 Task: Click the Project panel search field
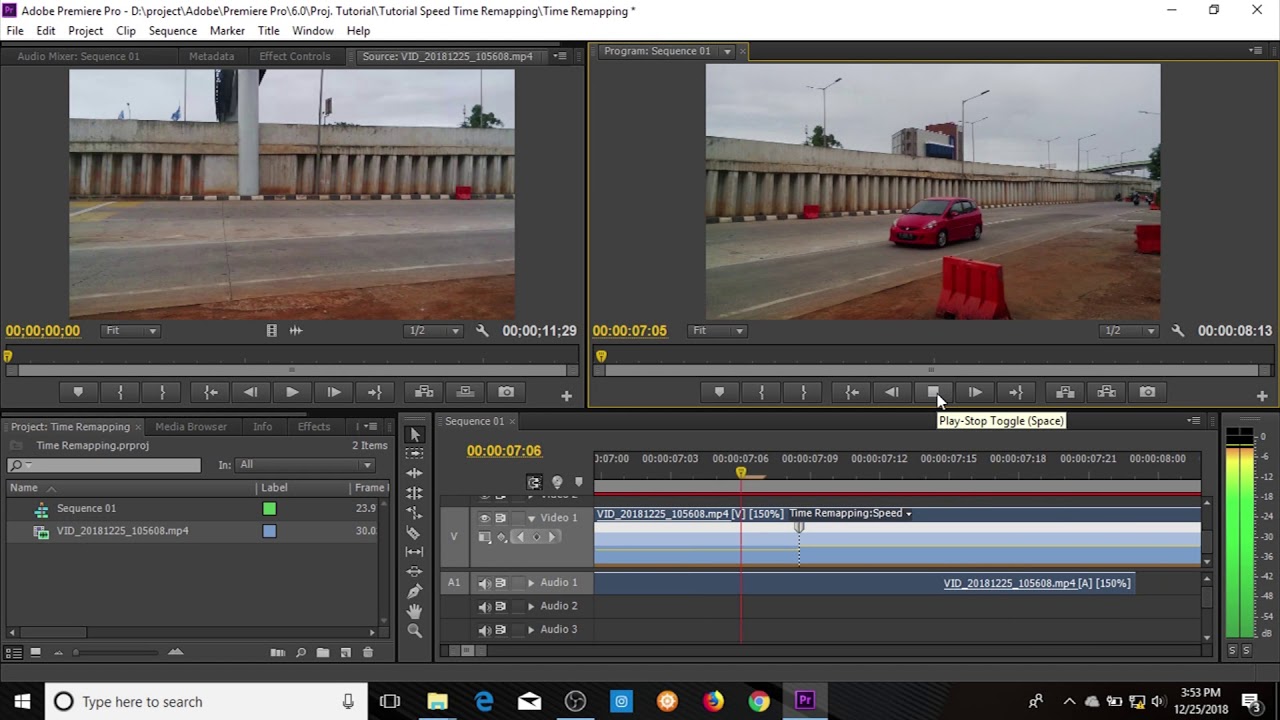pos(104,465)
